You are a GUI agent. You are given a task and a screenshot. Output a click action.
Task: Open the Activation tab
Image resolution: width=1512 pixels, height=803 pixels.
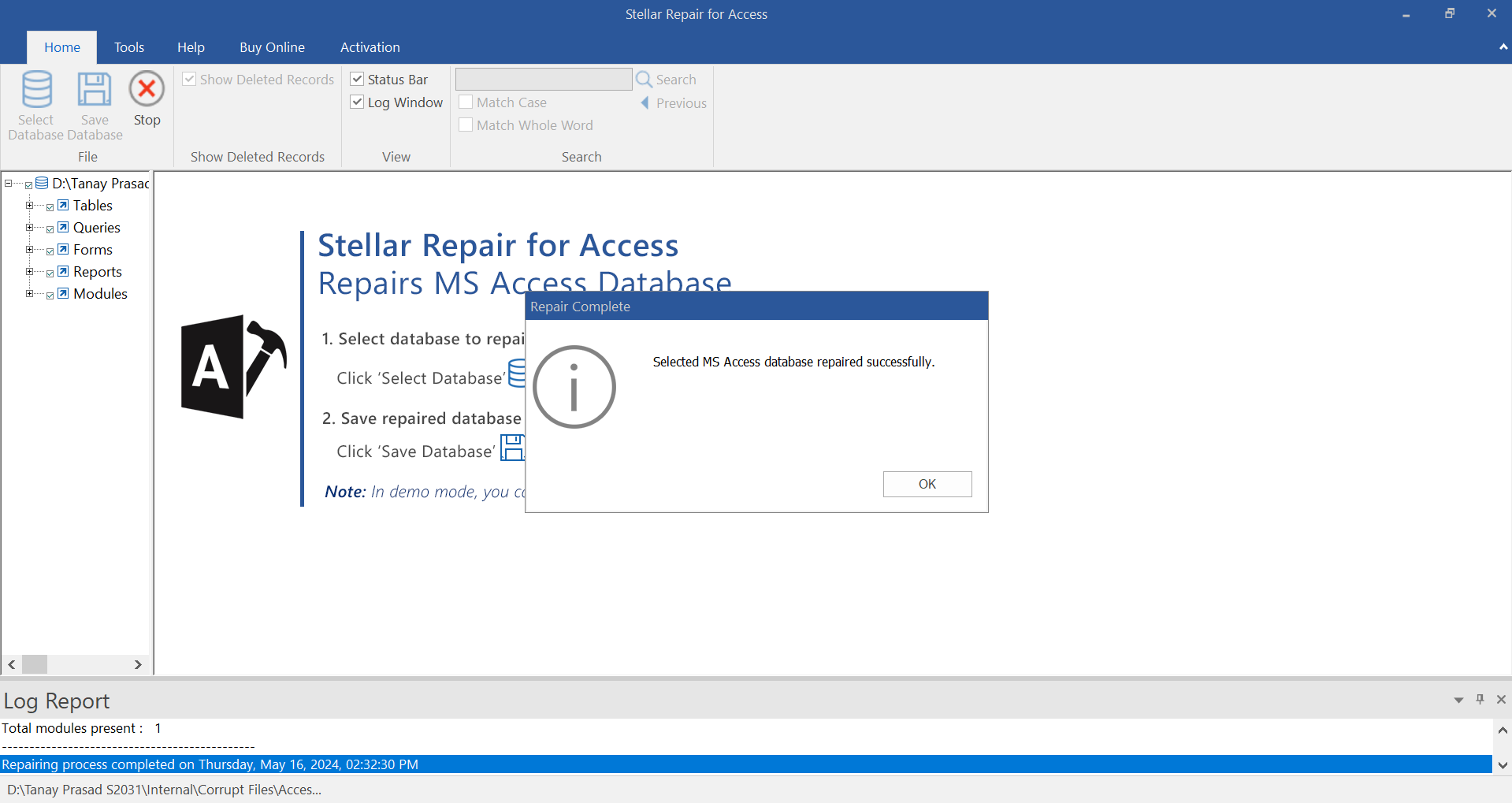[370, 47]
